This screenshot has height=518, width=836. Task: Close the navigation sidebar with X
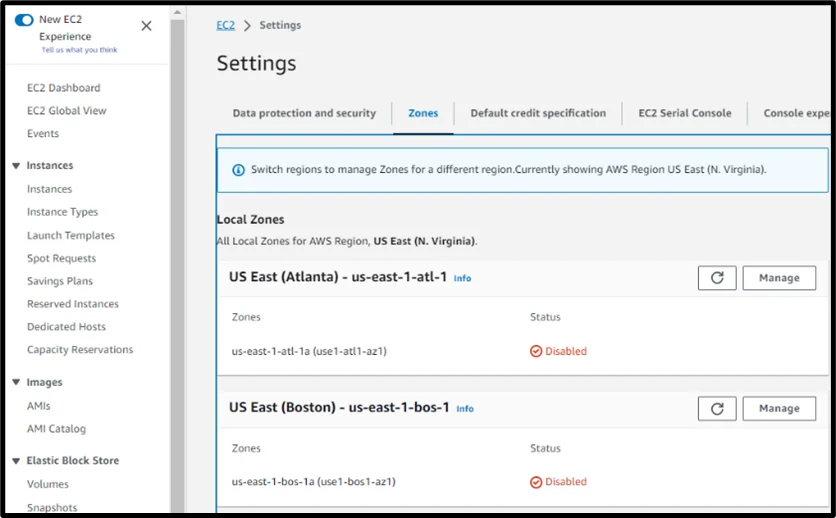tap(146, 26)
